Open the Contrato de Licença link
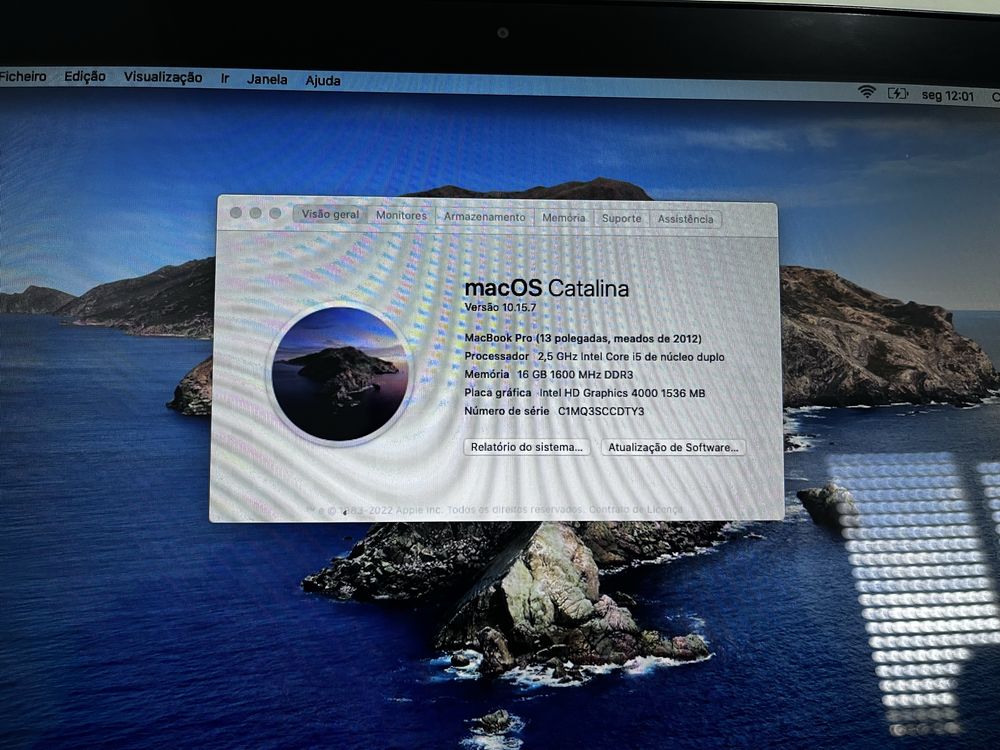This screenshot has height=750, width=1000. point(636,510)
